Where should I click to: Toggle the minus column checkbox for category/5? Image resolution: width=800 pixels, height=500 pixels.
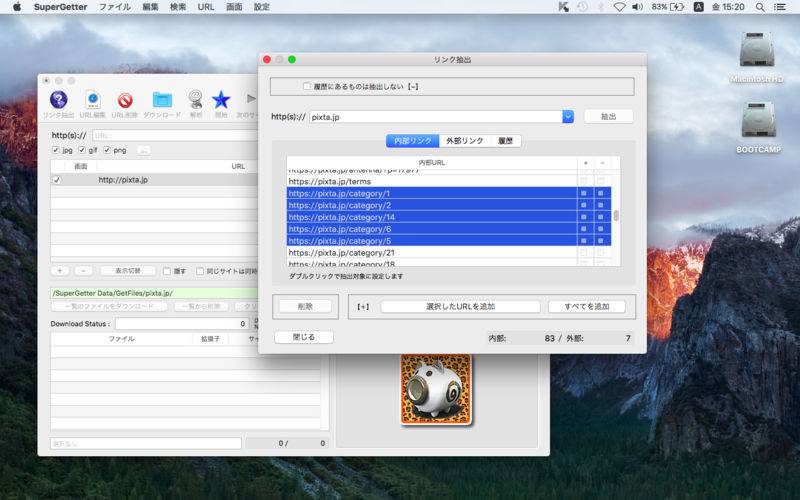click(x=601, y=241)
